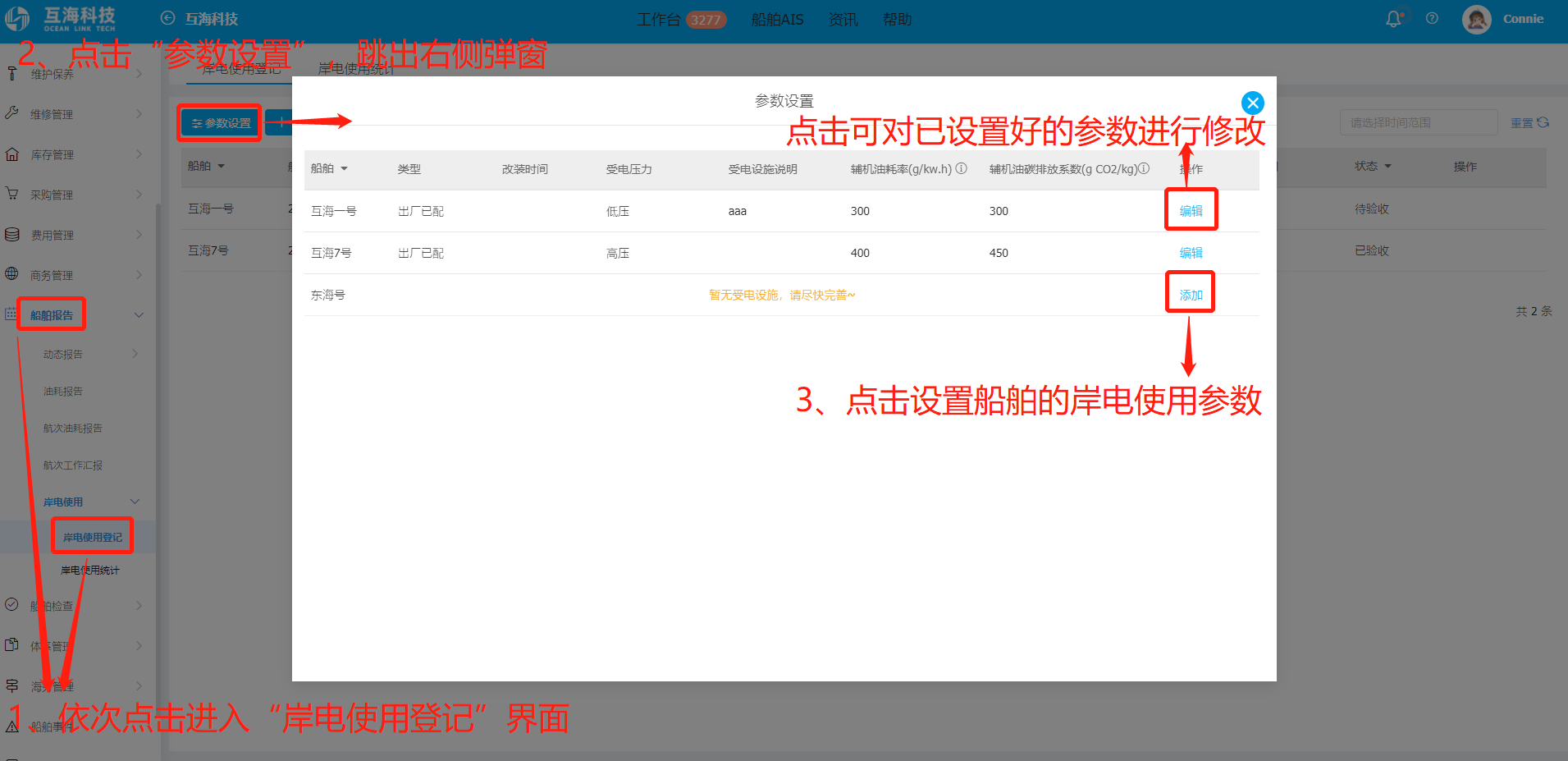Image resolution: width=1568 pixels, height=761 pixels.
Task: Click the 3277 badge next to 工作台
Action: 706,20
